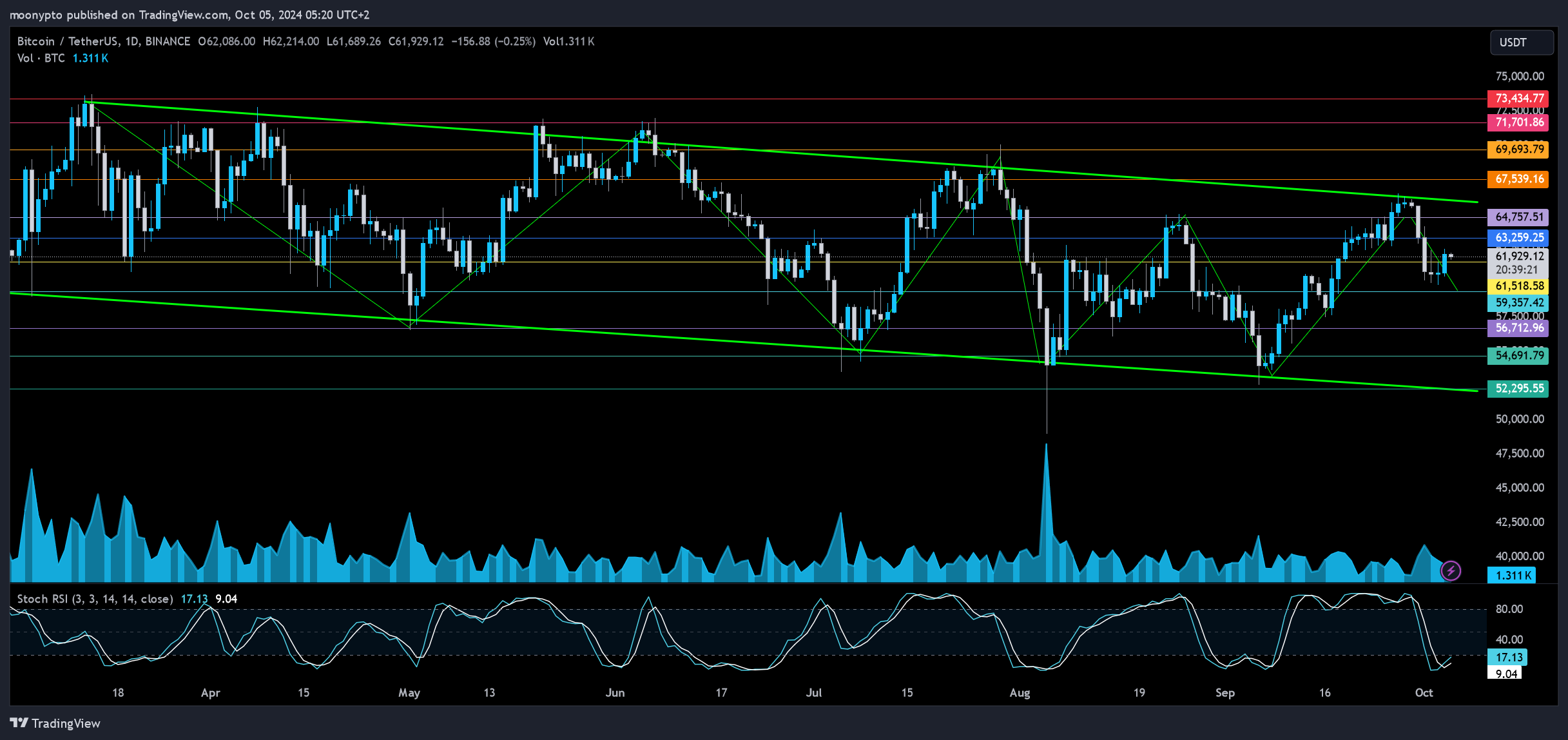Click the 54,691.79 green price label

pyautogui.click(x=1518, y=356)
